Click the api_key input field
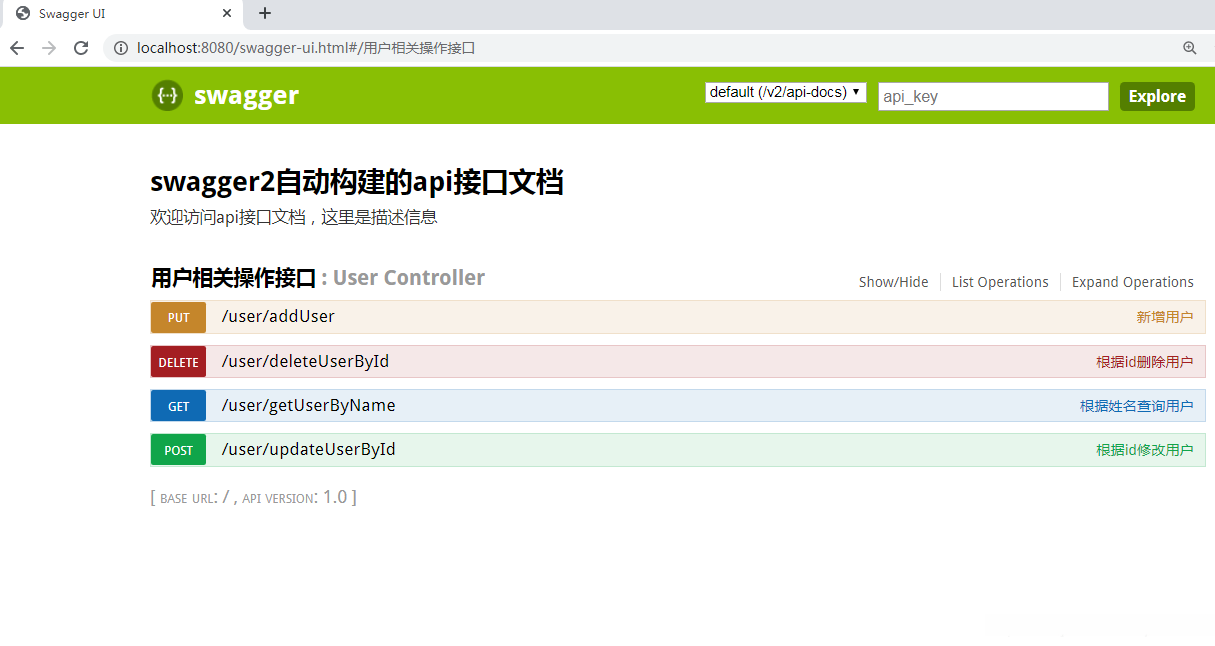Screen dimensions: 1215x646 click(x=993, y=96)
